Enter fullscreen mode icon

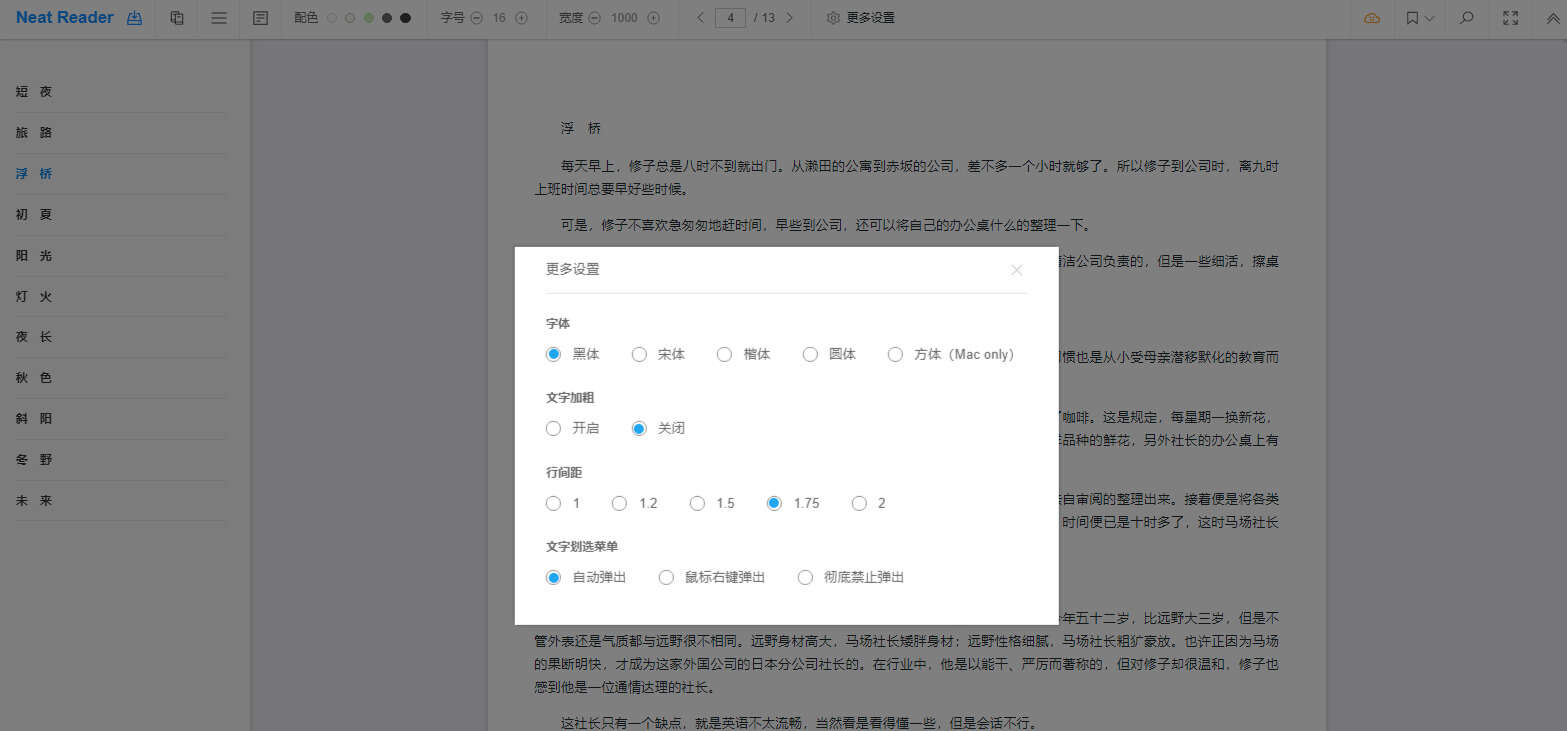point(1511,18)
